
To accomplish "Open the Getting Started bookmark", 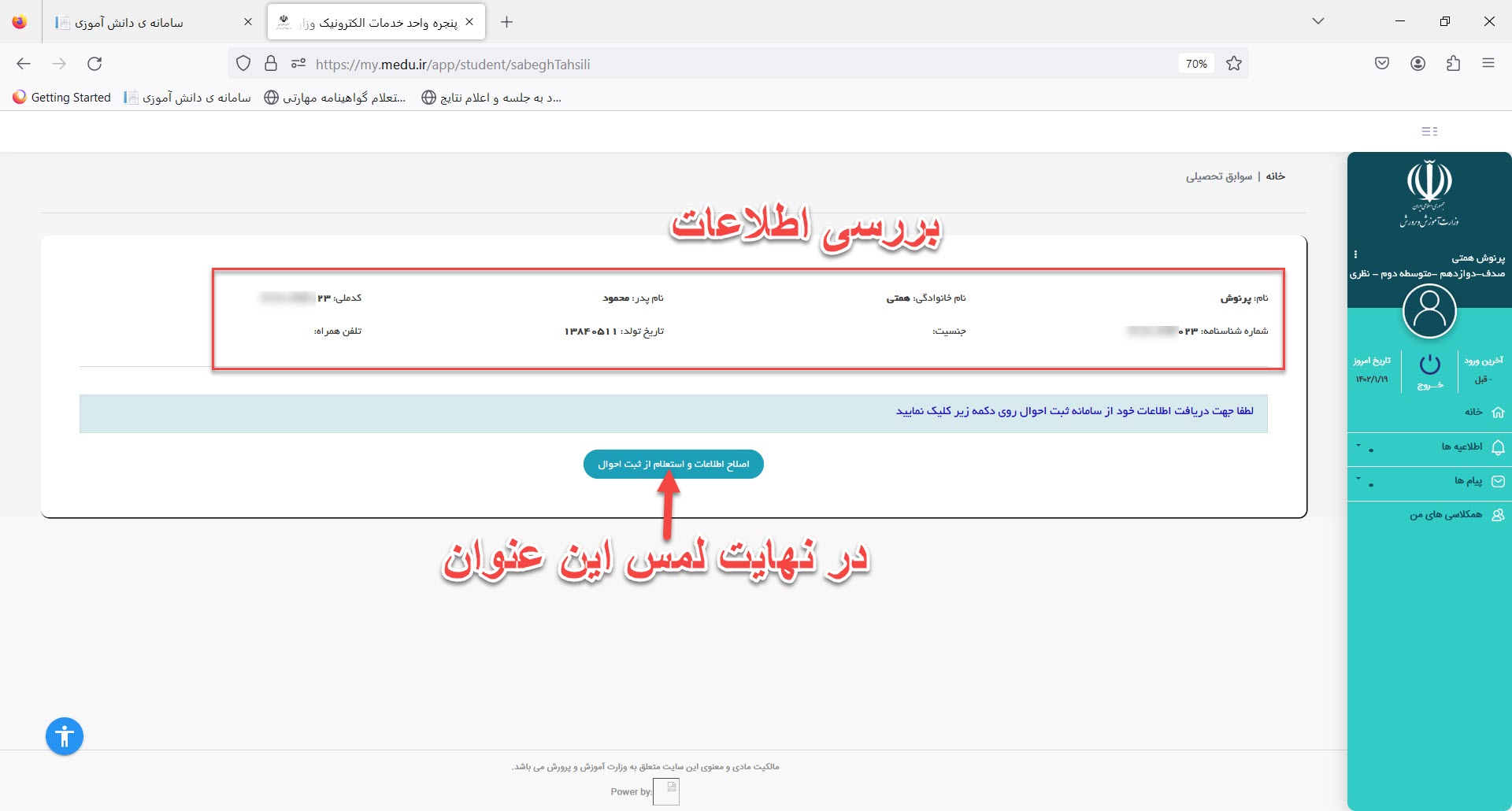I will 62,98.
